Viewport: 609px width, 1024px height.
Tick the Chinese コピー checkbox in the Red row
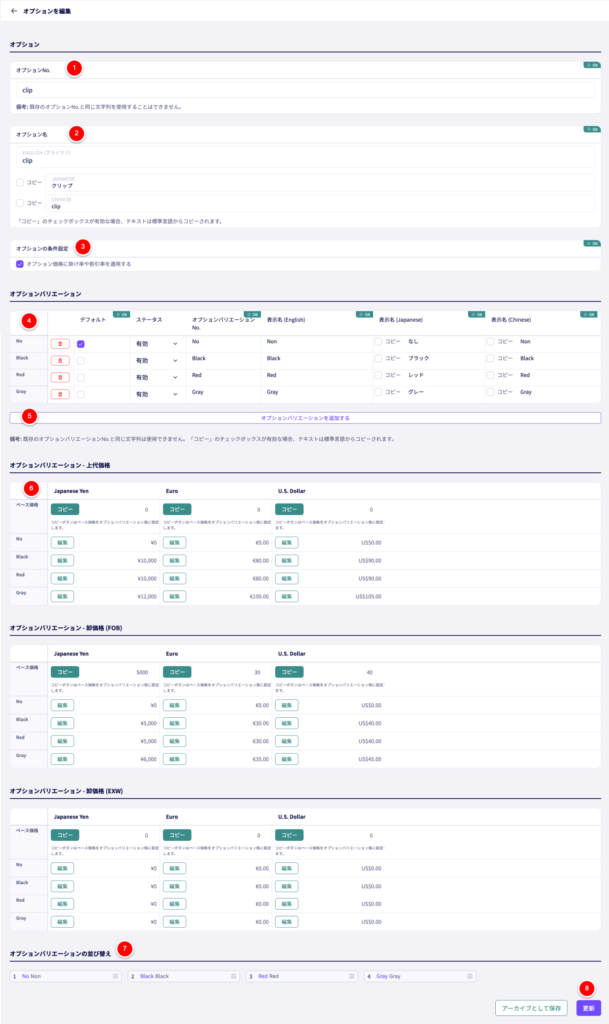pos(490,376)
